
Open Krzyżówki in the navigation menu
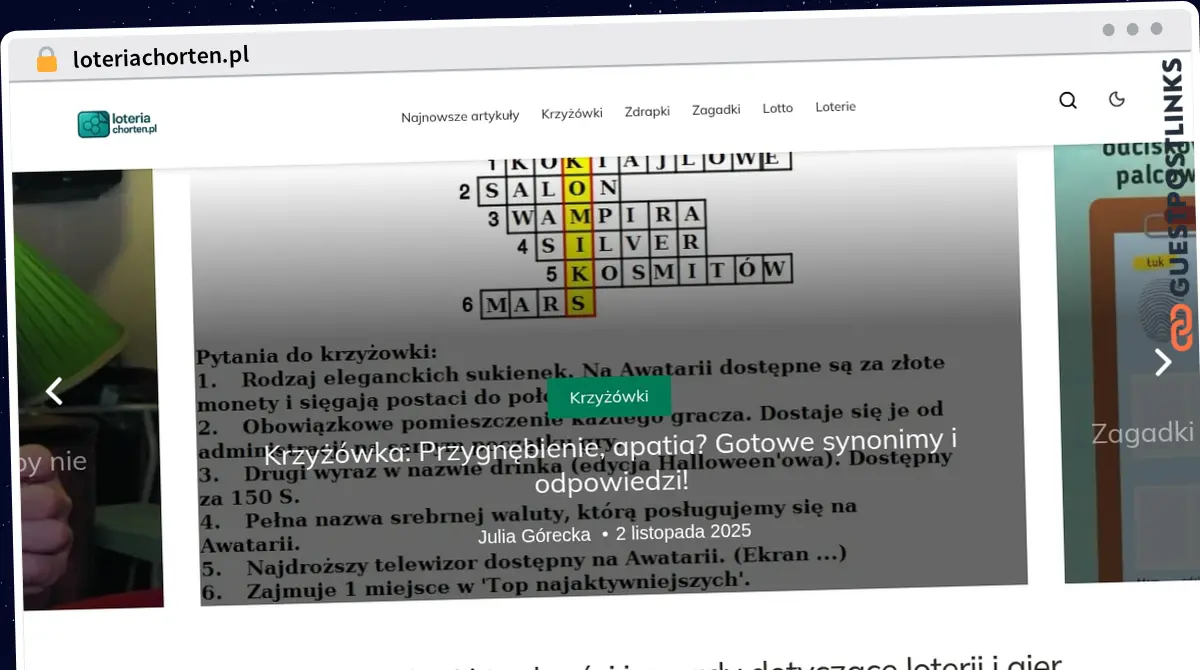coord(572,113)
